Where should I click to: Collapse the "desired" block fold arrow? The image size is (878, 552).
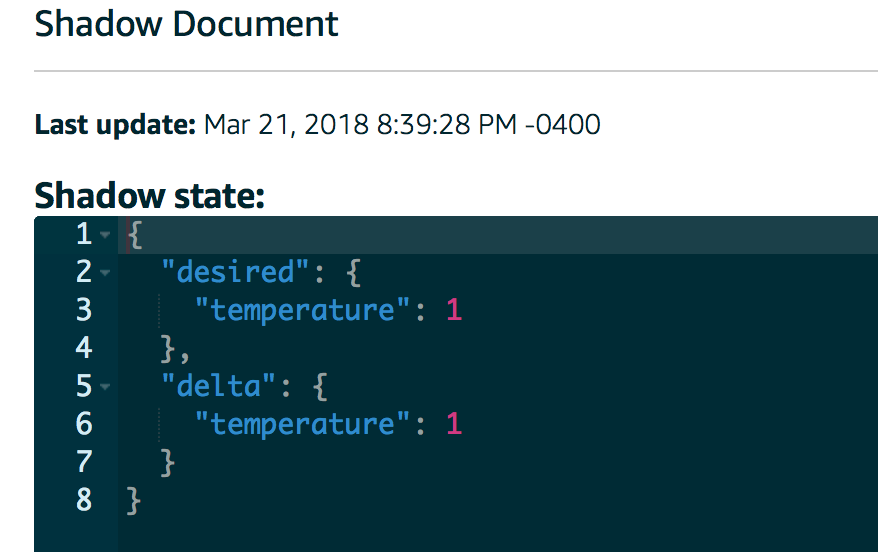coord(106,273)
